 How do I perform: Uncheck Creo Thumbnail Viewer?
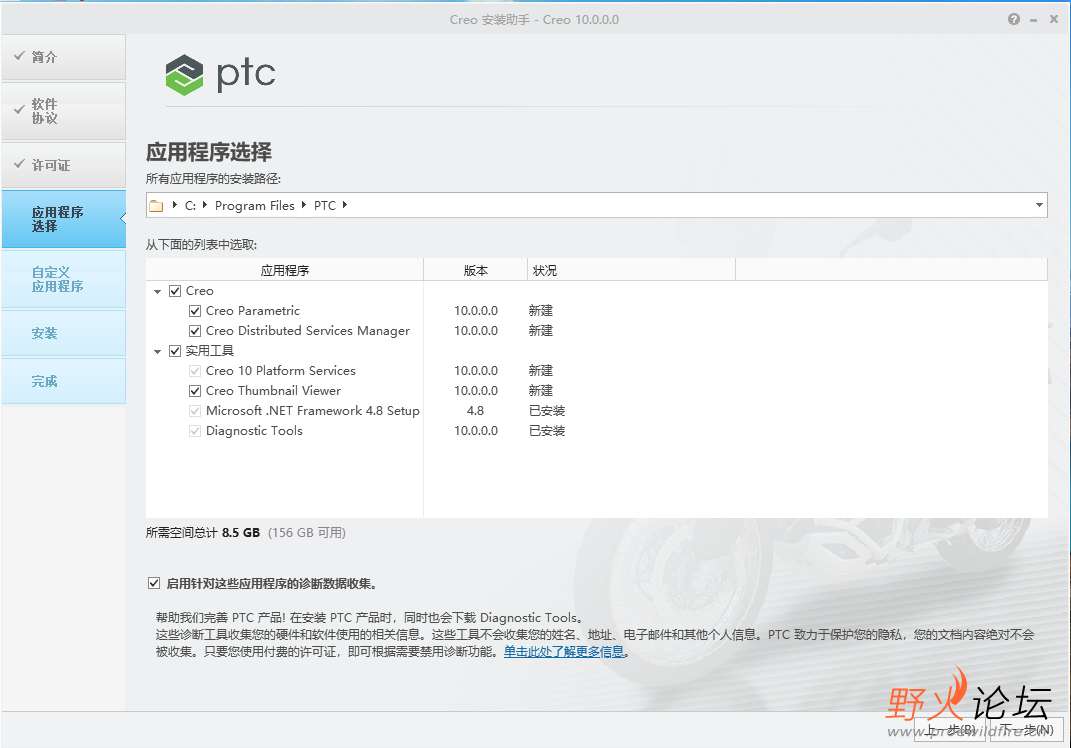pos(195,391)
